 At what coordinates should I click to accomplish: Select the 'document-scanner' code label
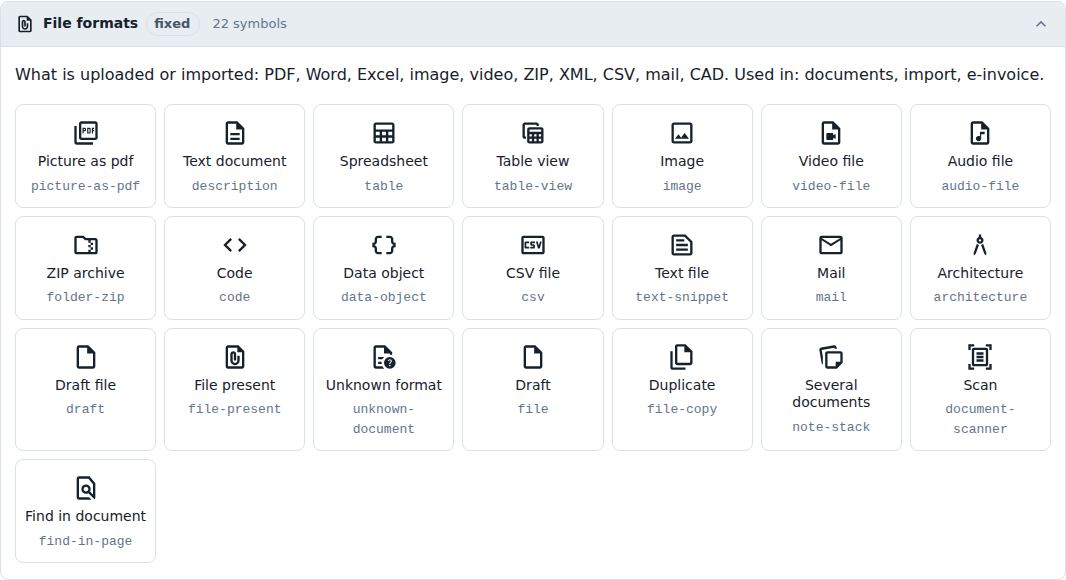(980, 419)
